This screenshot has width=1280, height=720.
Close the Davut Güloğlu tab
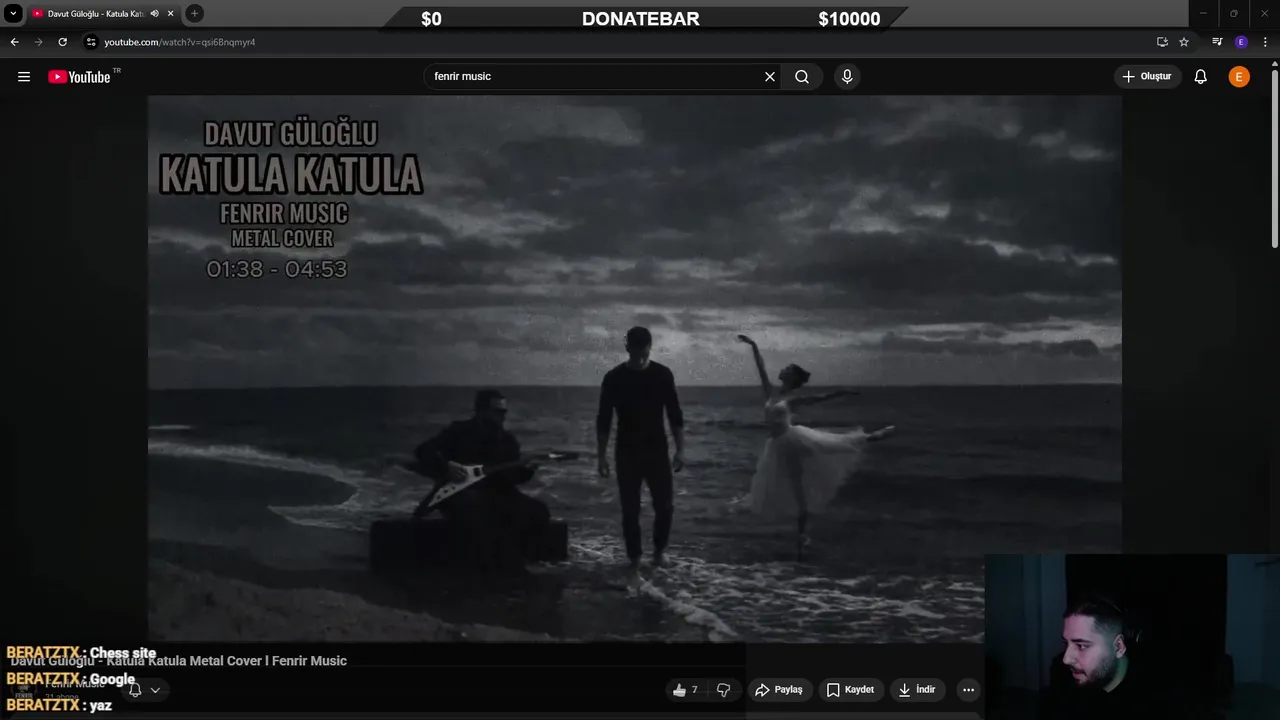[x=170, y=14]
